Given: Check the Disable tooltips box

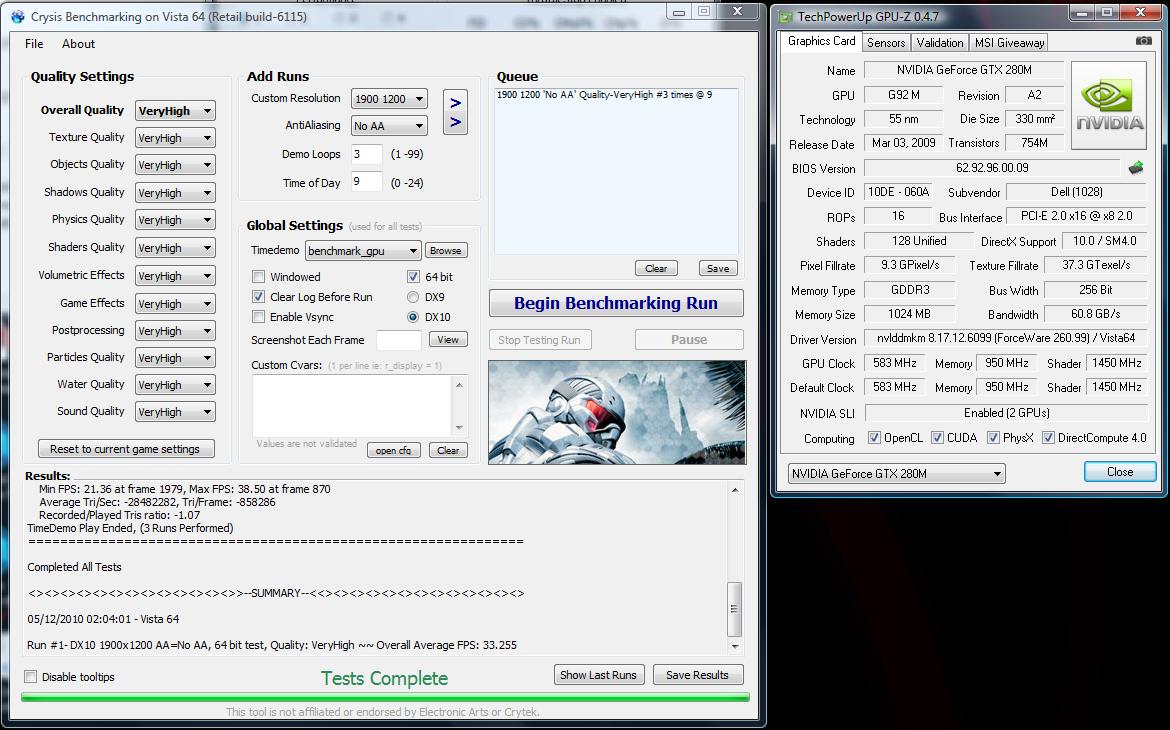Looking at the screenshot, I should coord(31,677).
